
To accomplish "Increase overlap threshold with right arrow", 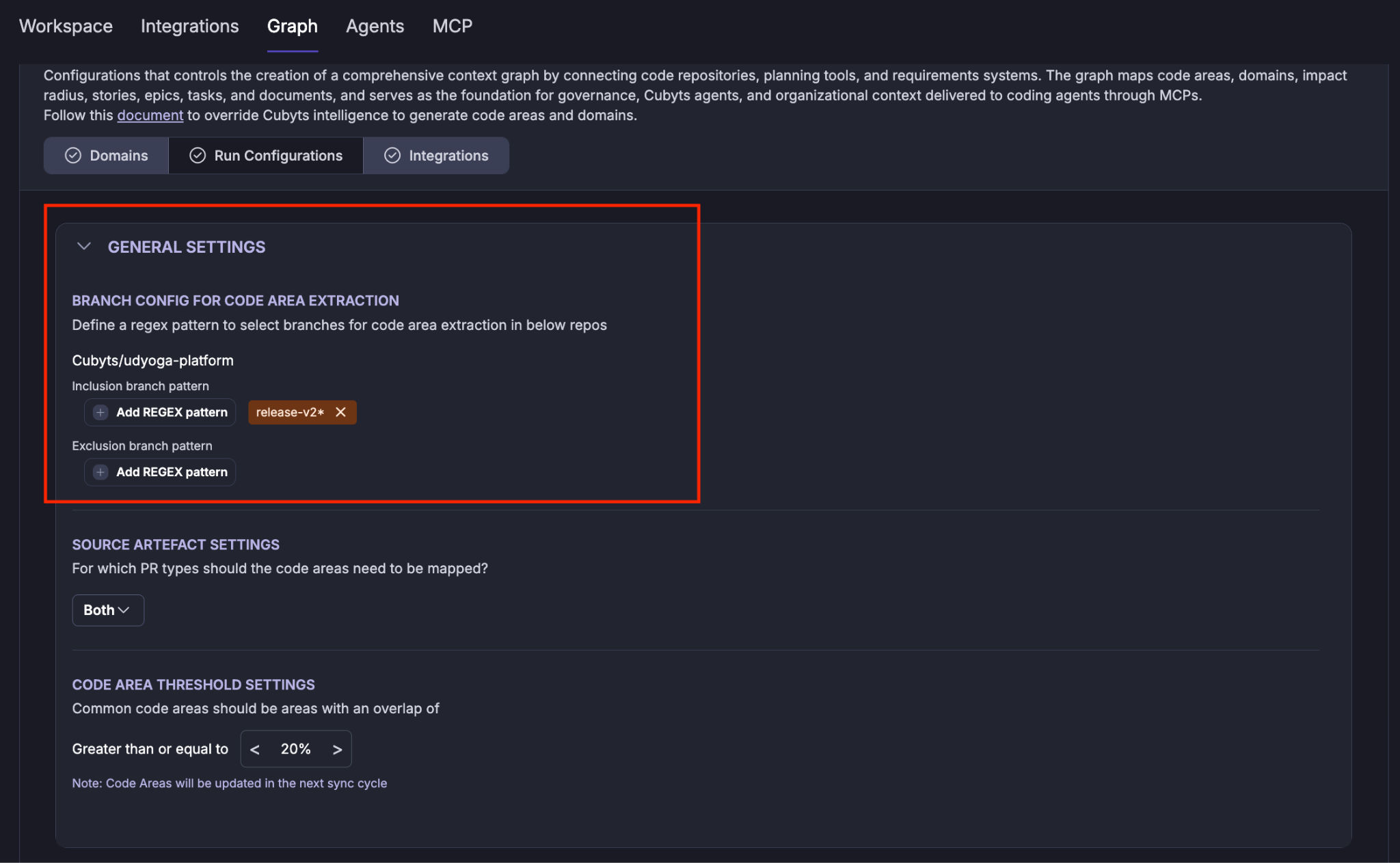I will coord(337,749).
